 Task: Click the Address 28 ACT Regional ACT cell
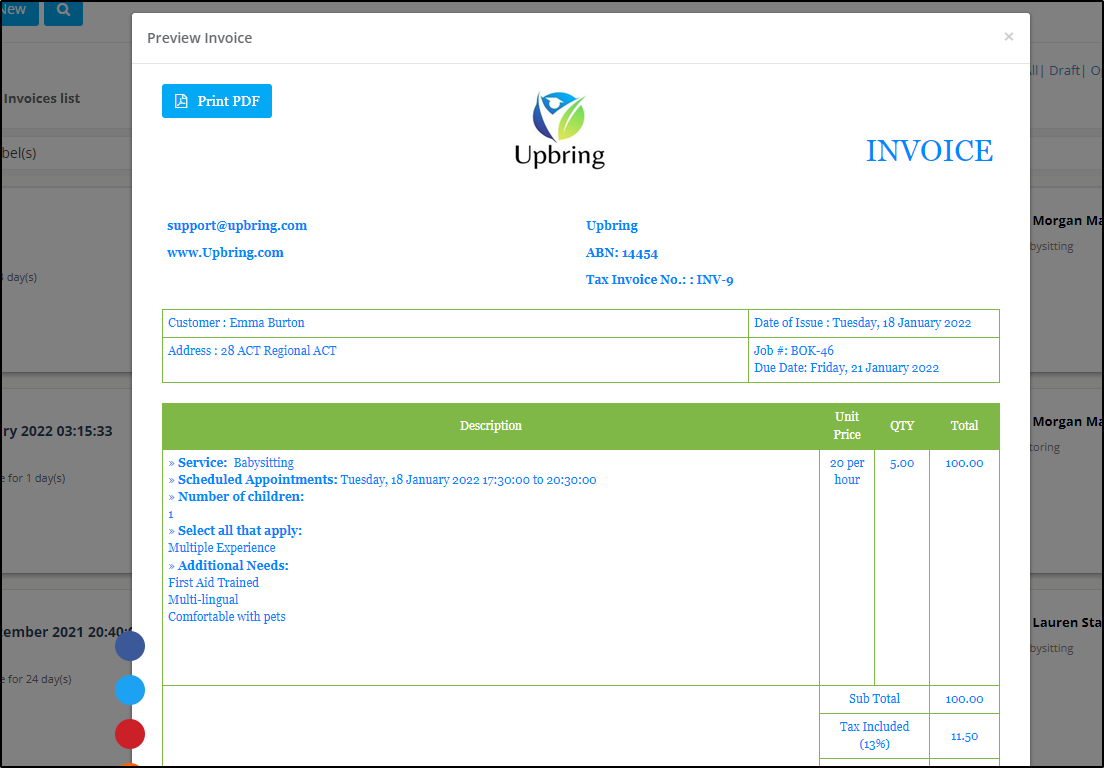pos(455,360)
